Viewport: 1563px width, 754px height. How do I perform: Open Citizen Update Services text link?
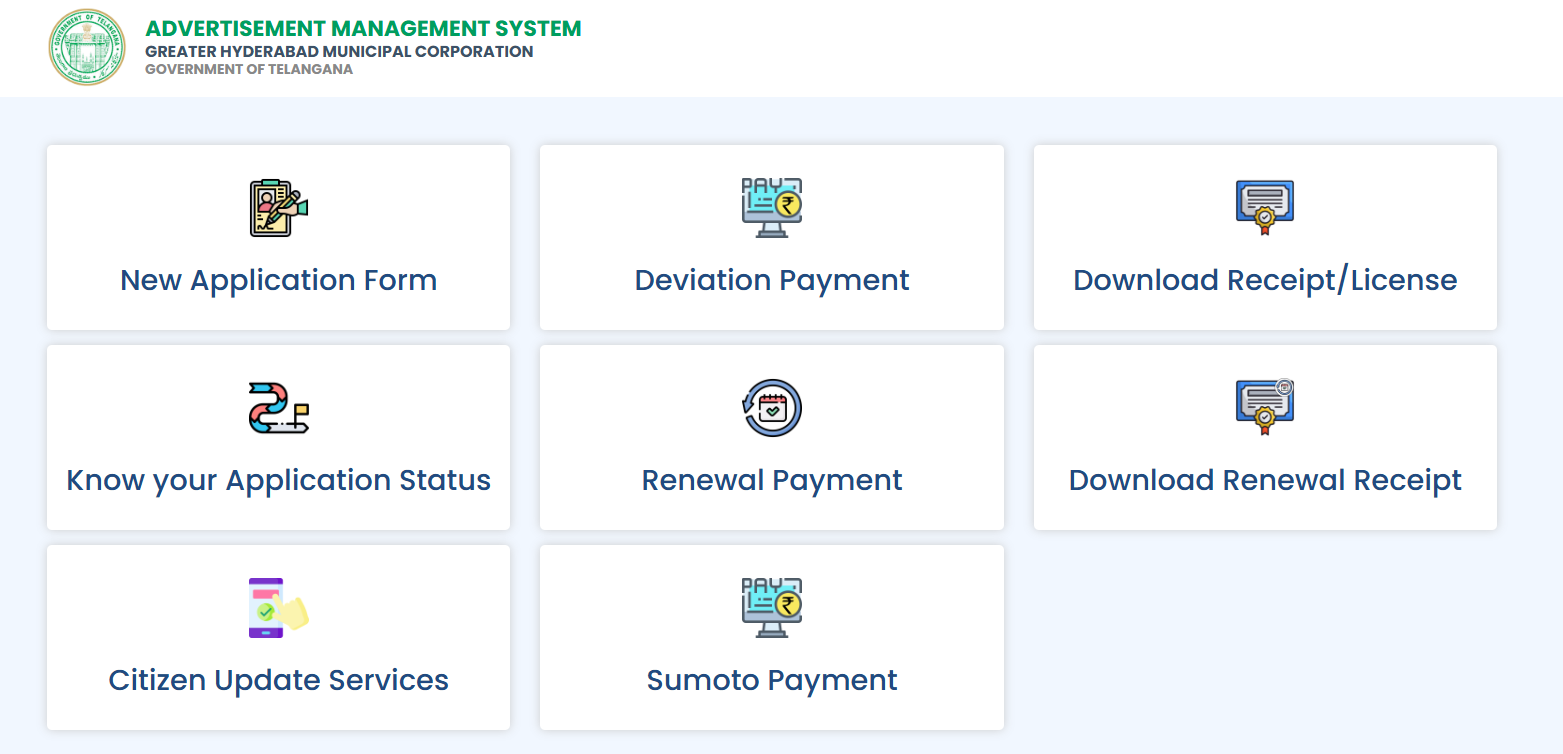tap(278, 680)
